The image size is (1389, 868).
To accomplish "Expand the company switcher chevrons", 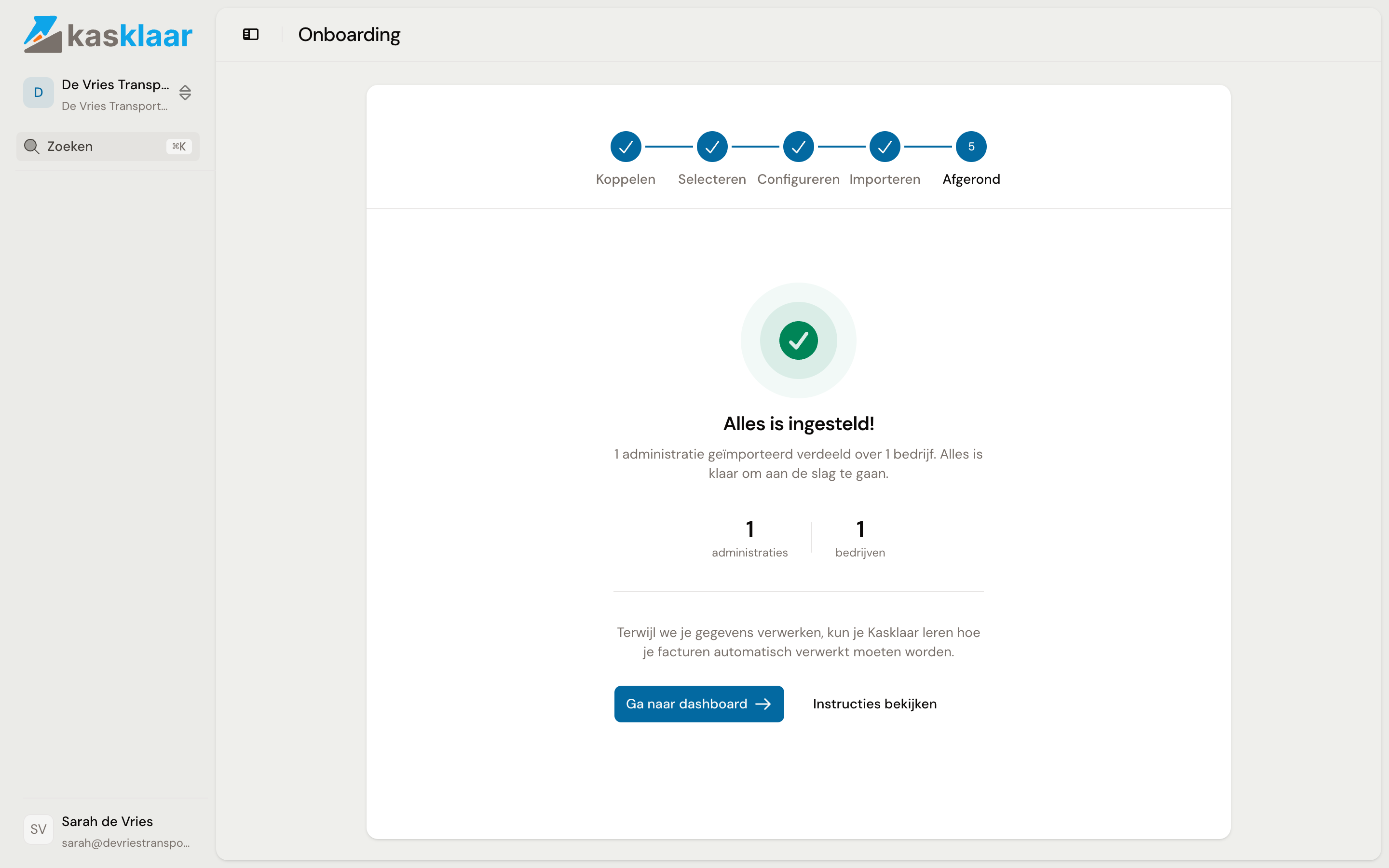I will click(185, 93).
